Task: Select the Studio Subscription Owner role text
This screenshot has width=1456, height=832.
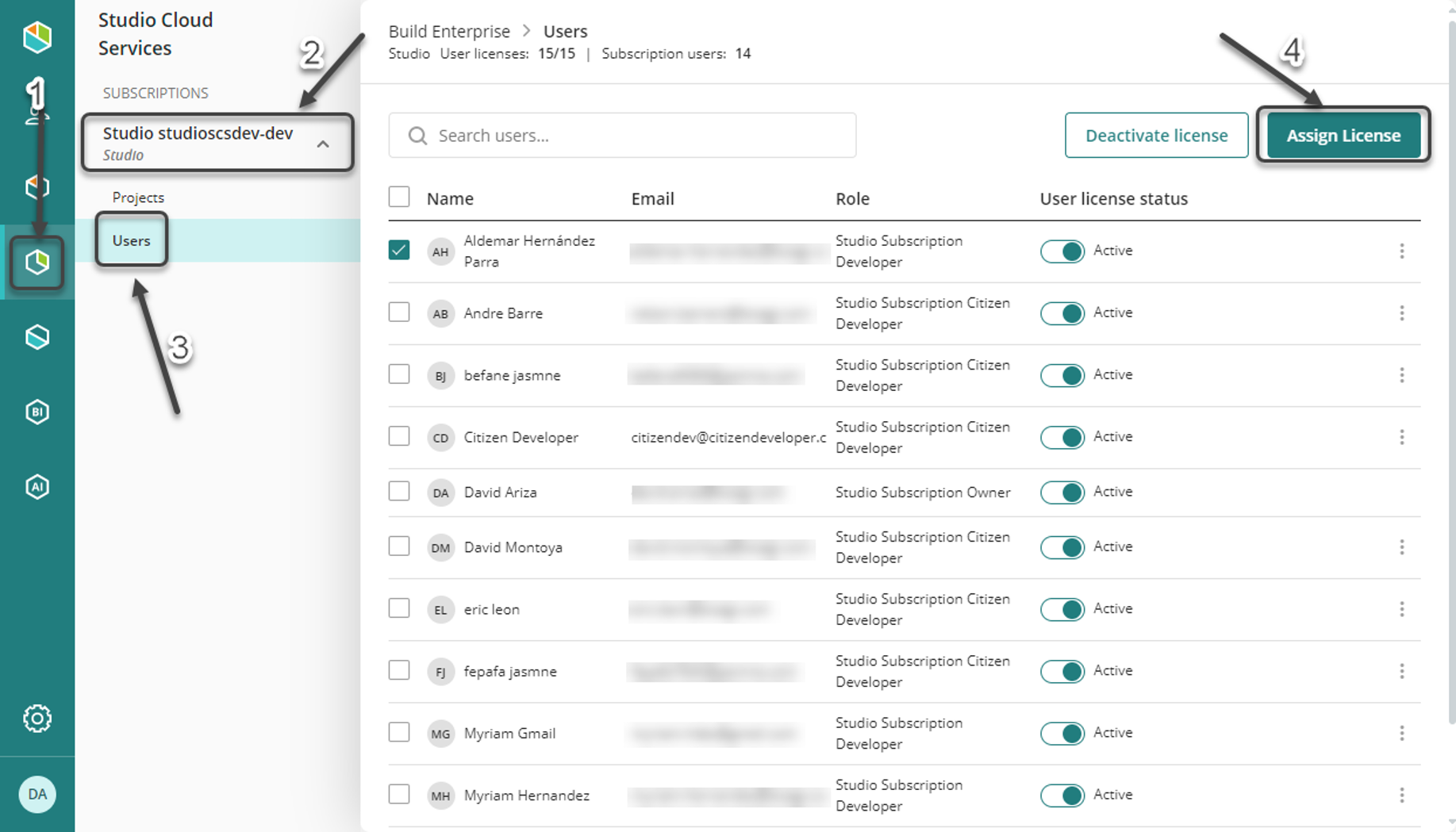Action: [x=923, y=493]
